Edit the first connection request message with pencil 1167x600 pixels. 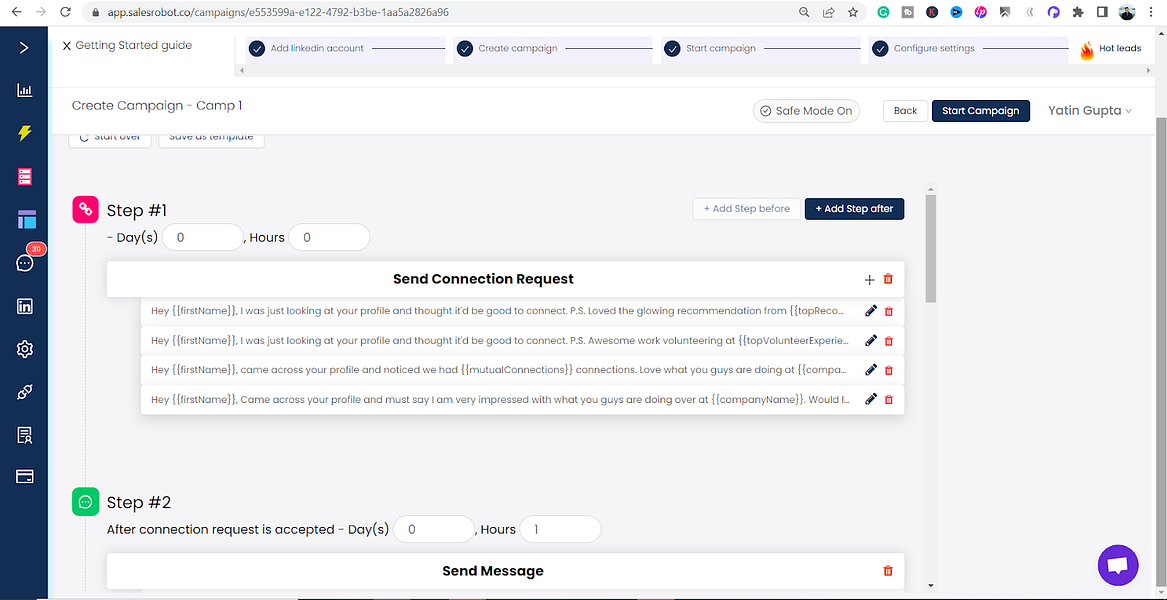pos(871,311)
